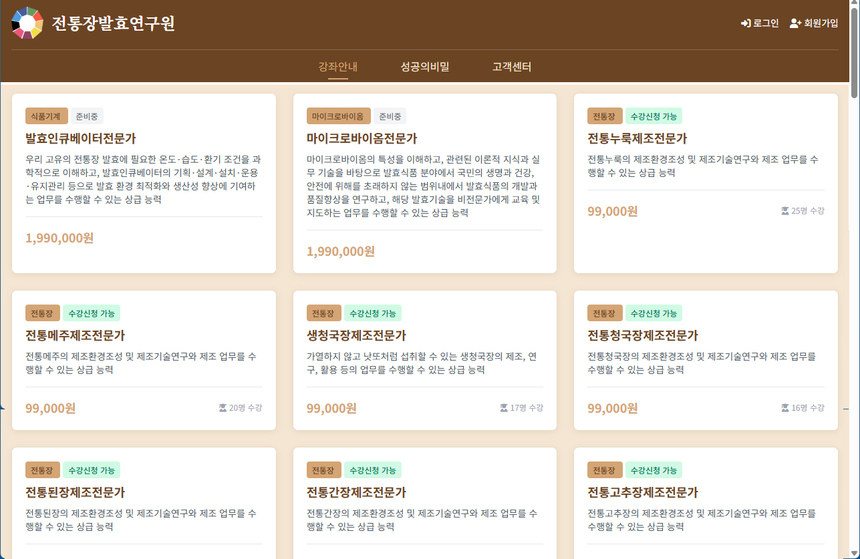Open the 강좌안내 tab
The image size is (860, 559).
(x=338, y=67)
